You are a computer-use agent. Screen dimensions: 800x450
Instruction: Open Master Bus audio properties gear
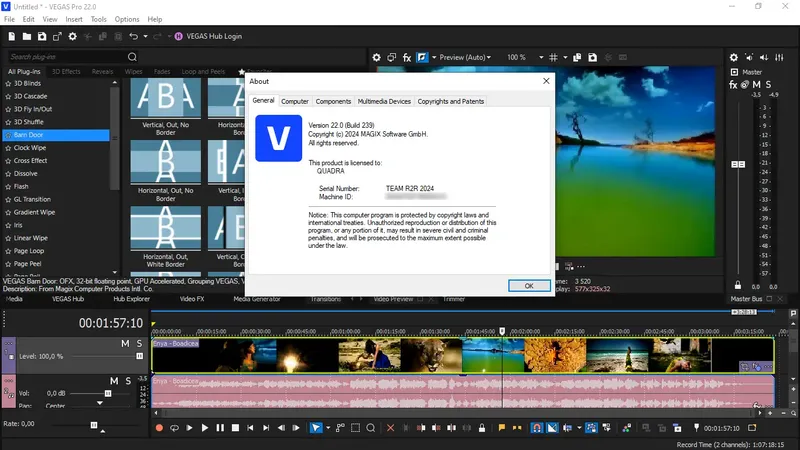[733, 57]
